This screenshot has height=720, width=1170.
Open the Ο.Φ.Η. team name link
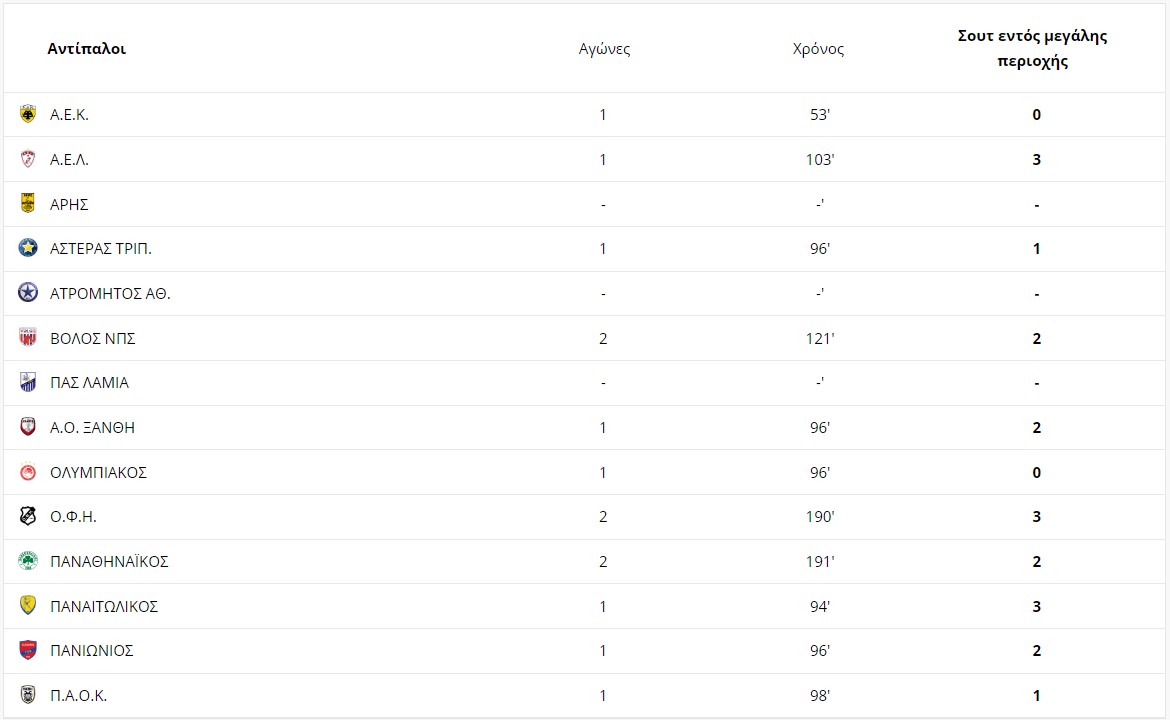click(x=73, y=516)
